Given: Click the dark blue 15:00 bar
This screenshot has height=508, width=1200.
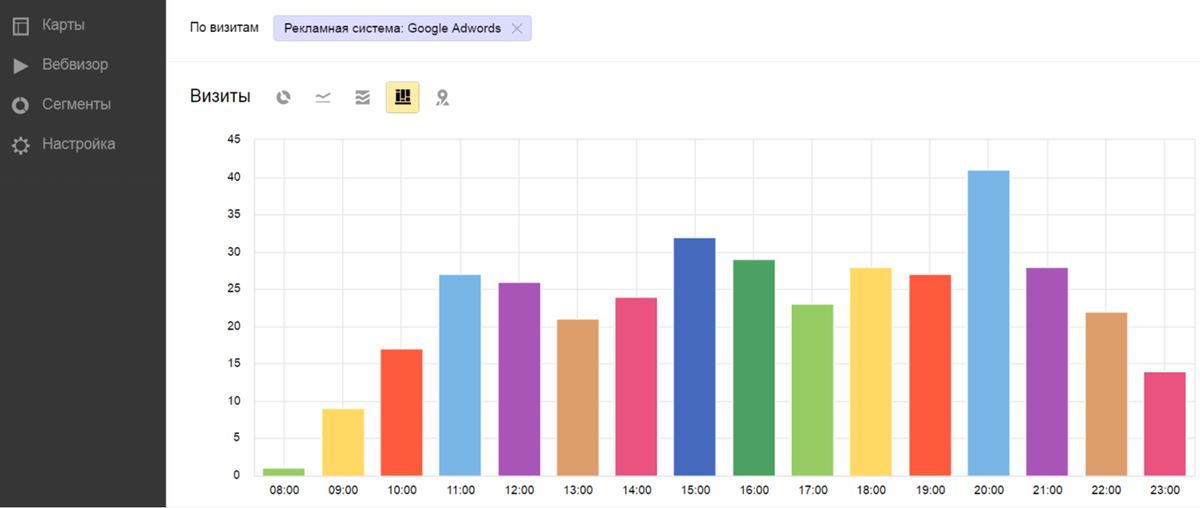Looking at the screenshot, I should tap(695, 357).
